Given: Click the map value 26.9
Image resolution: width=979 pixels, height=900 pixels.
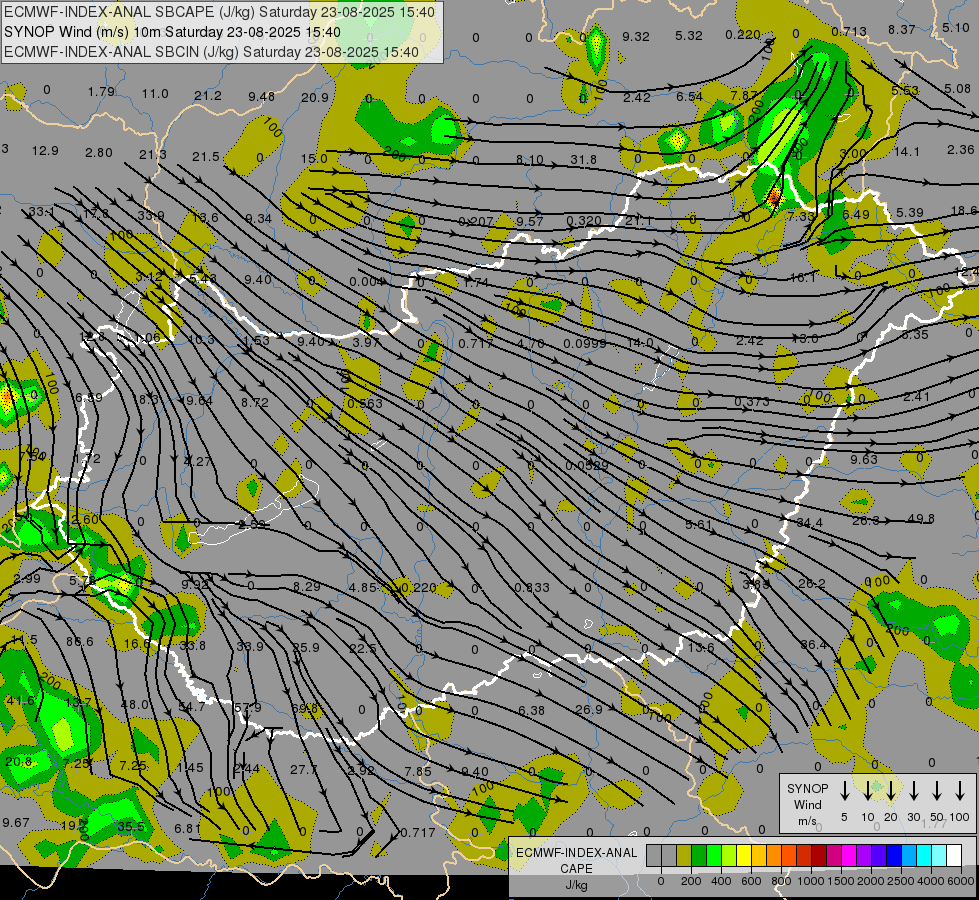Looking at the screenshot, I should (x=589, y=710).
